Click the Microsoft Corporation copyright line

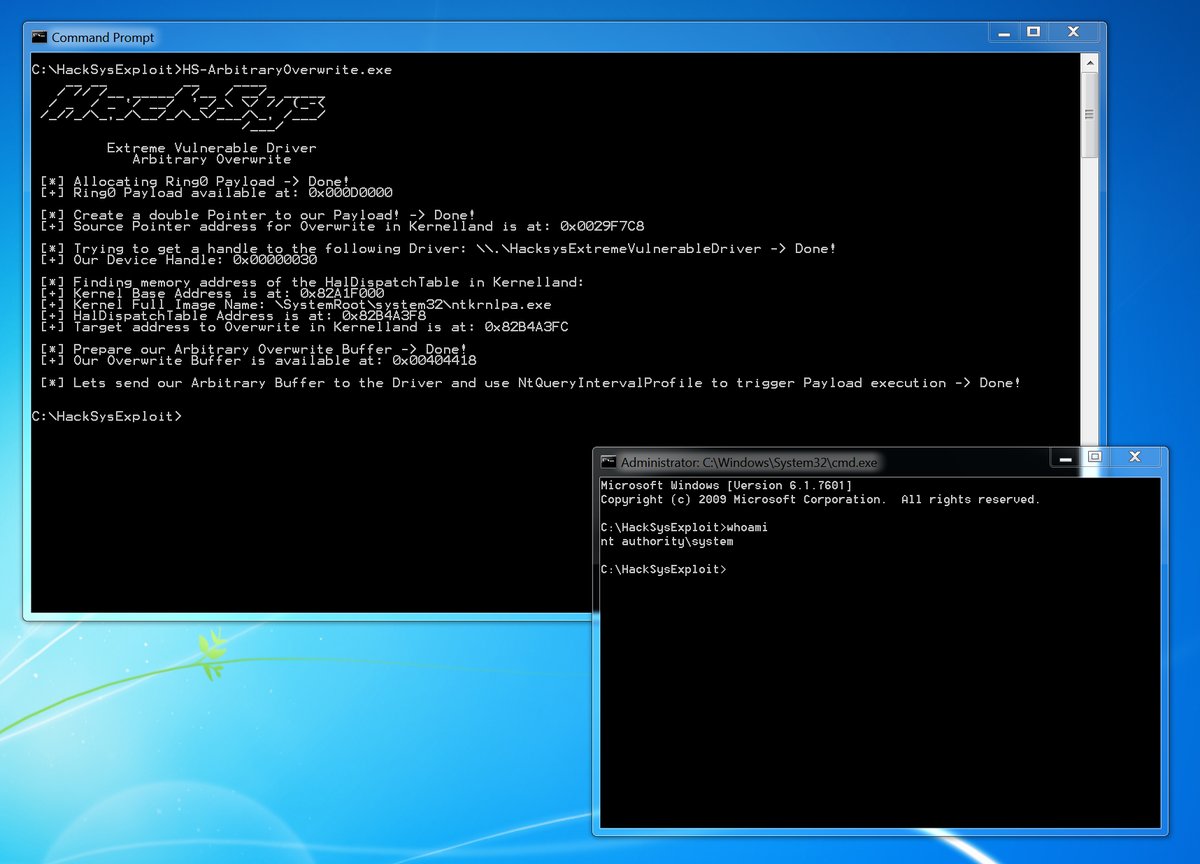pyautogui.click(x=820, y=499)
